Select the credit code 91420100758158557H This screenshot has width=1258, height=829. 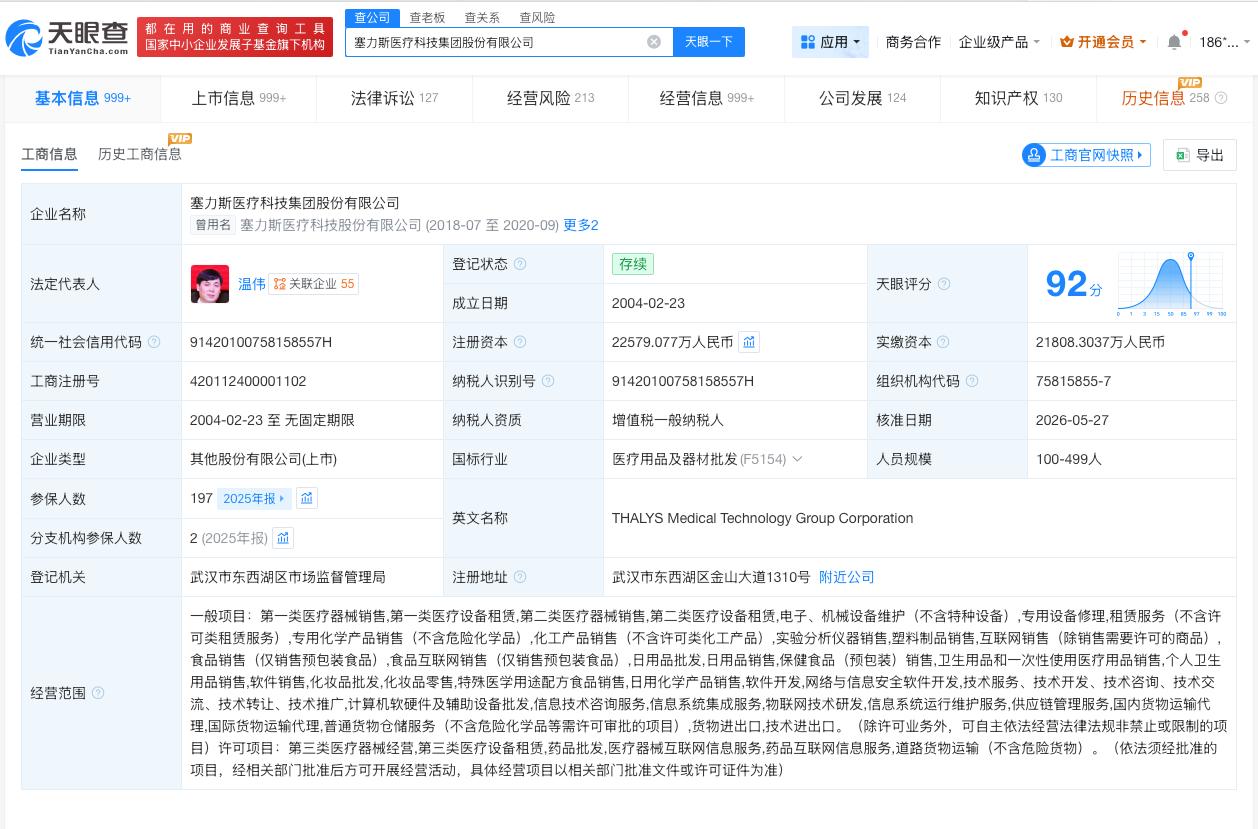260,342
